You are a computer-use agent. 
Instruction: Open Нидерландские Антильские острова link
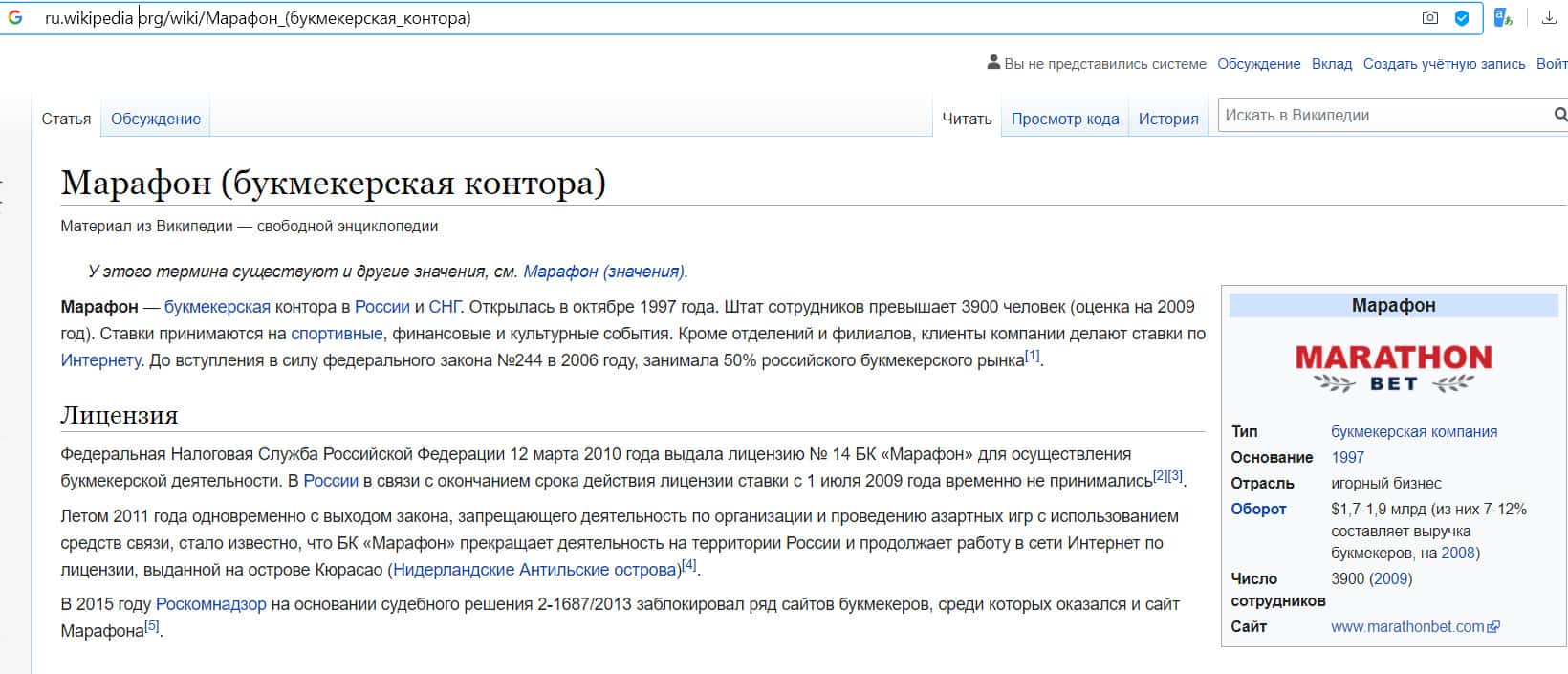click(534, 570)
